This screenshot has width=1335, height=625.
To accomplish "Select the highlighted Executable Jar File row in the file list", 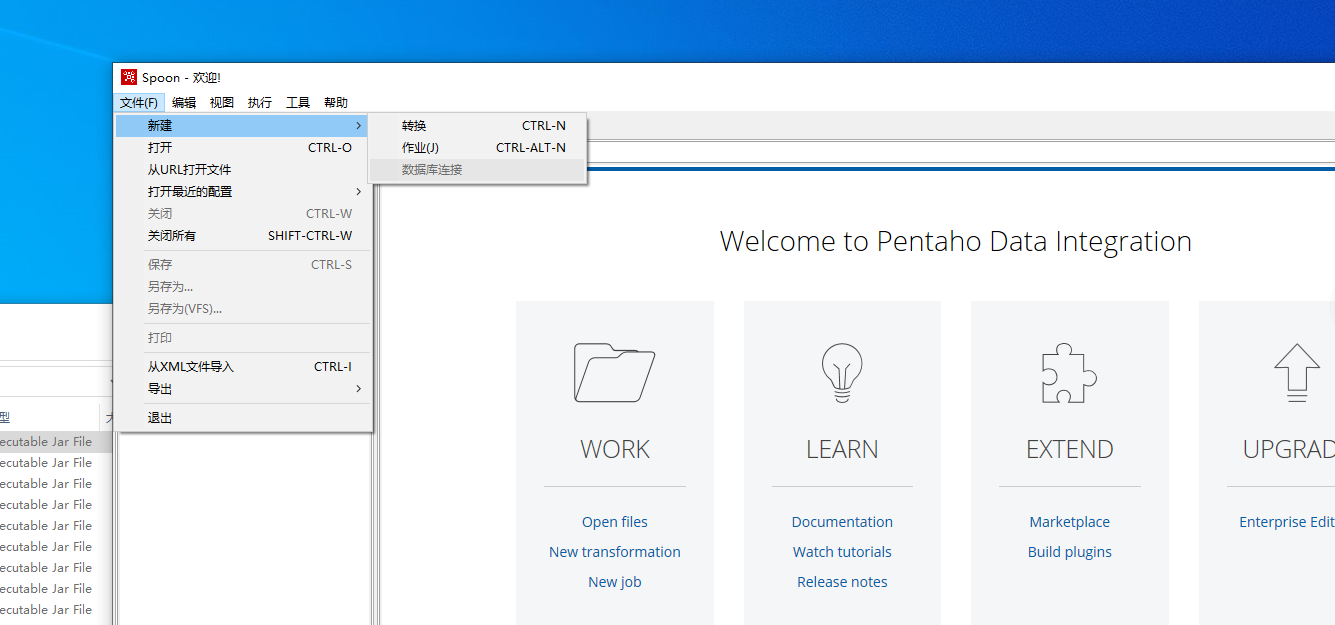I will click(x=55, y=441).
